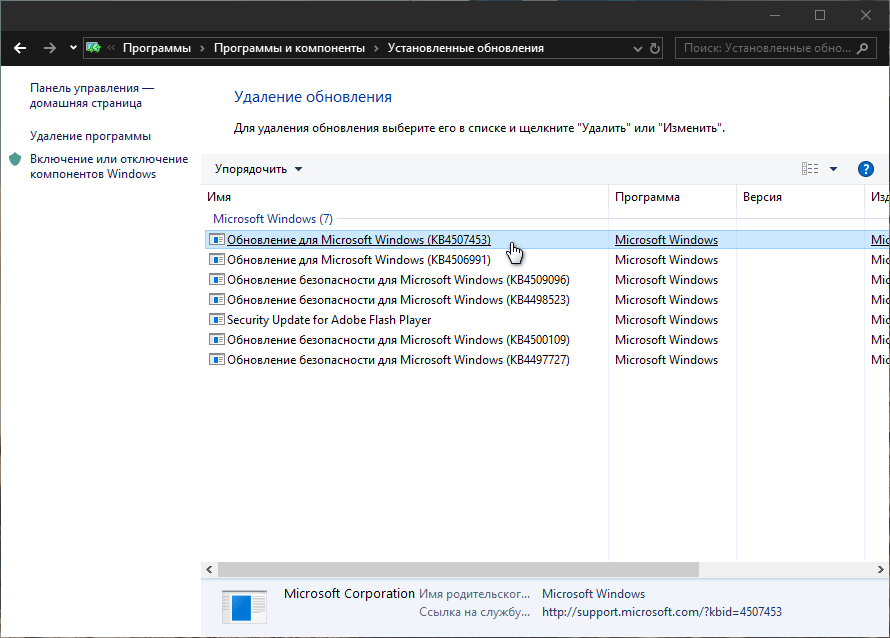Click the icon of update KB4497727
The image size is (890, 638).
coord(216,360)
